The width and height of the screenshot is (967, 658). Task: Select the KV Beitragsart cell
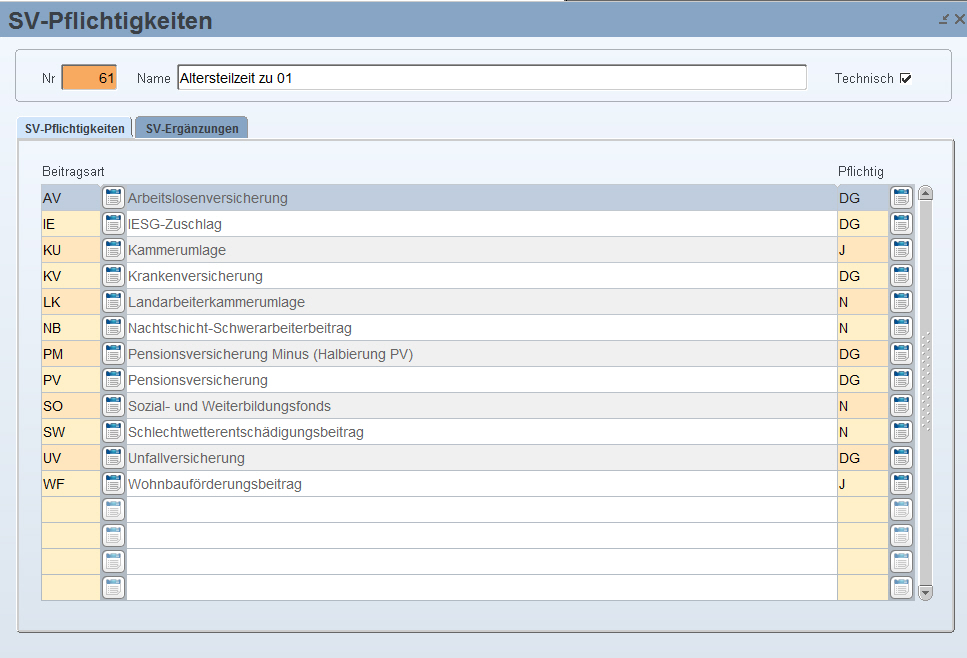tap(71, 276)
